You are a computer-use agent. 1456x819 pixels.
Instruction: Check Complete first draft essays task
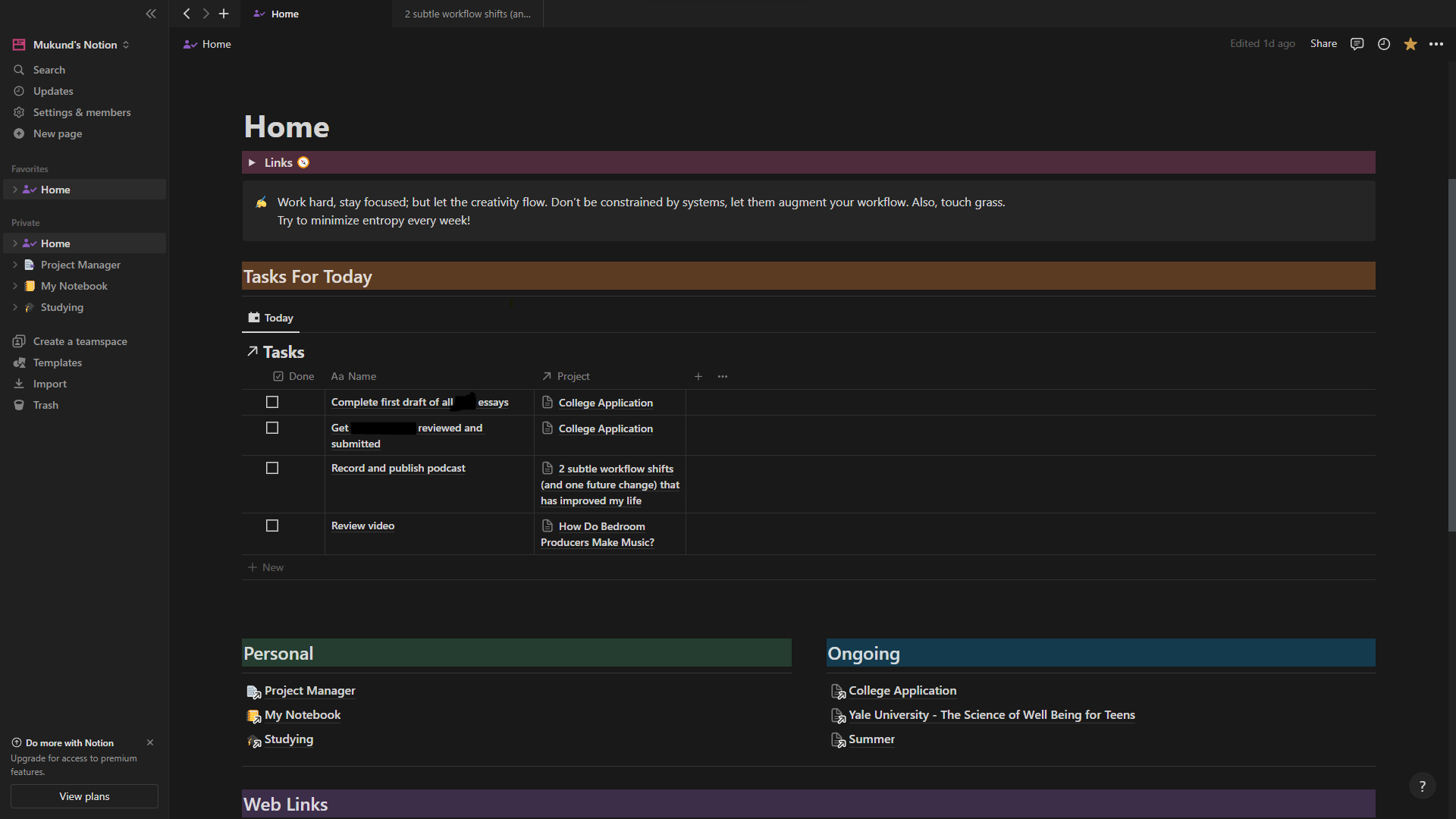click(272, 402)
